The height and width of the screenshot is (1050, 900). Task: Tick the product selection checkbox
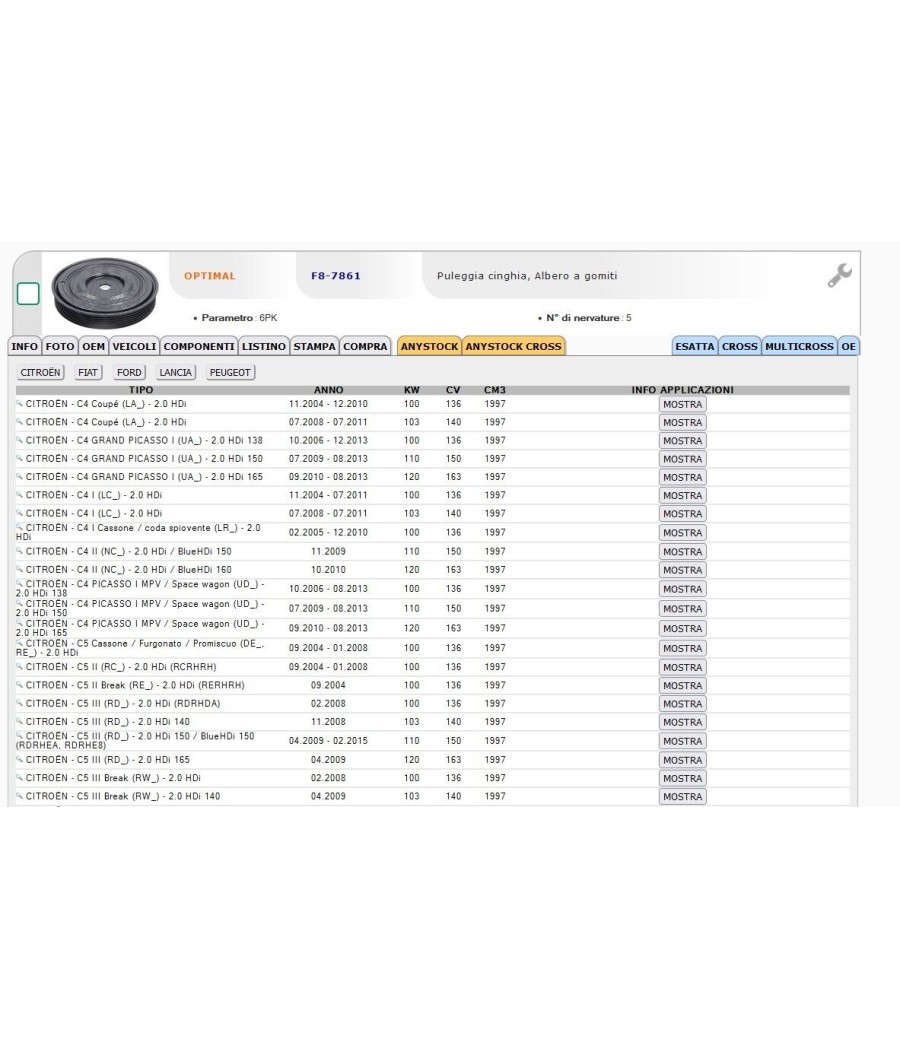click(x=28, y=293)
